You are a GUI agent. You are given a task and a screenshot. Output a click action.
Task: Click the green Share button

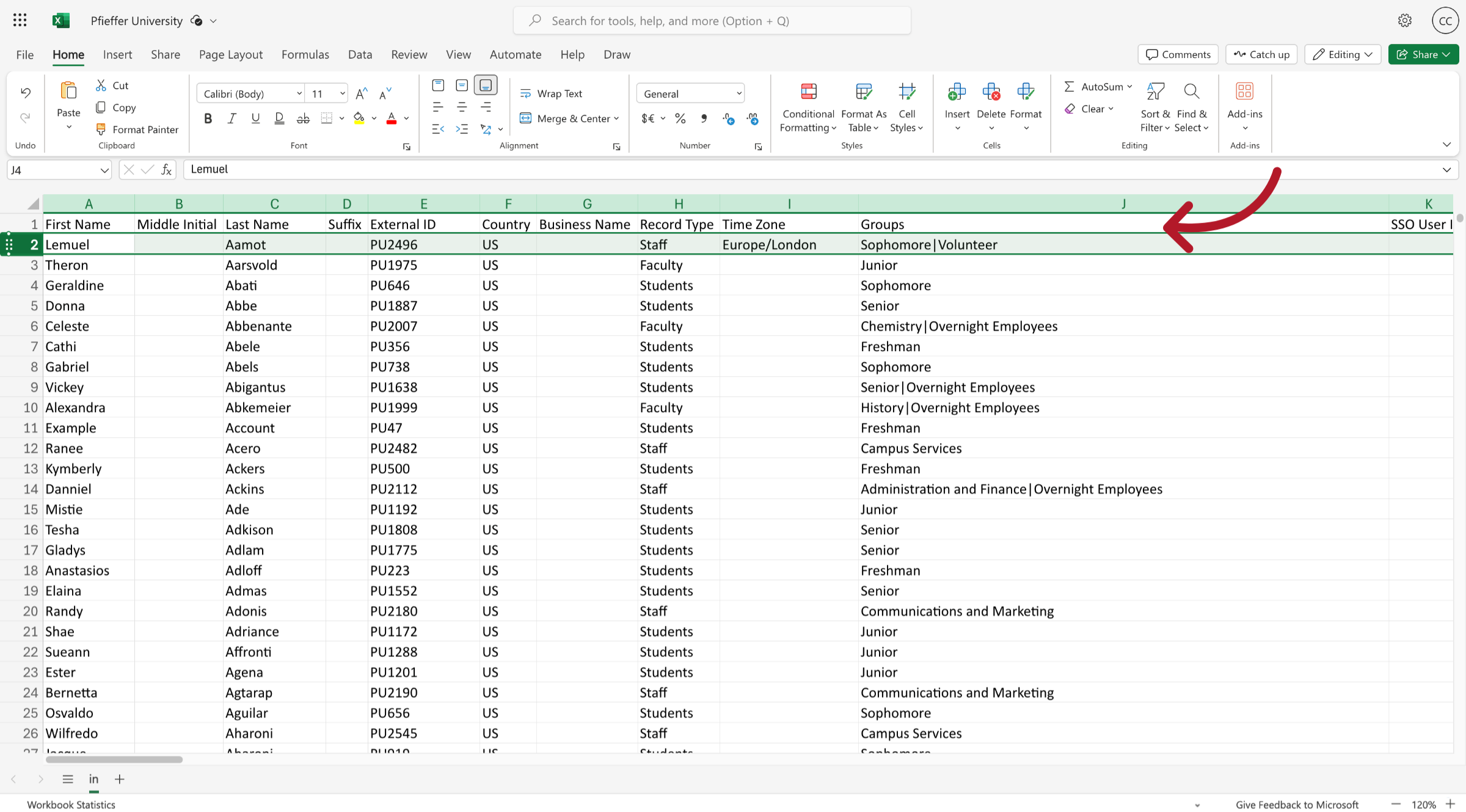(x=1423, y=54)
